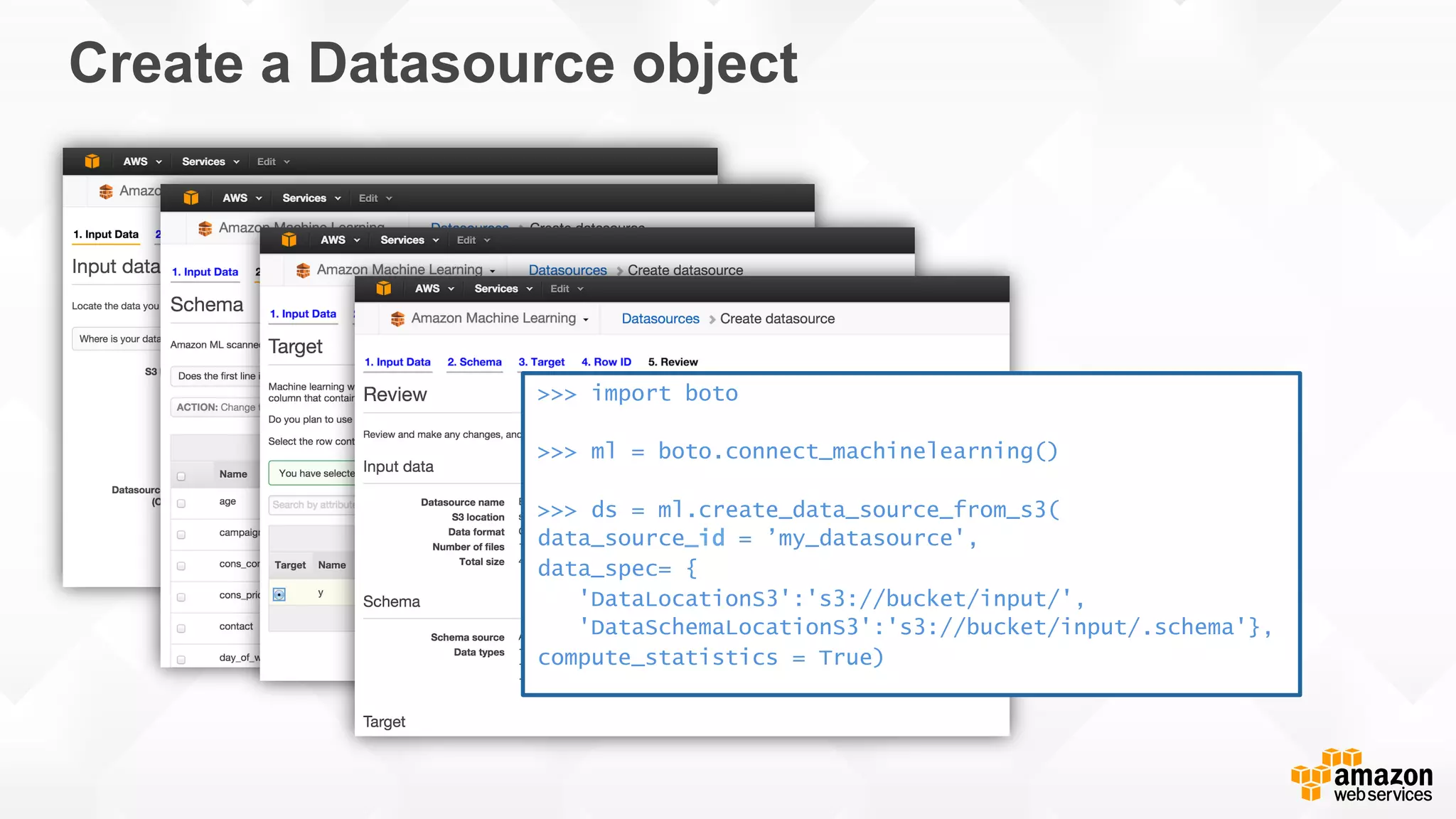1456x819 pixels.
Task: Click the Where is your data field
Action: 117,339
